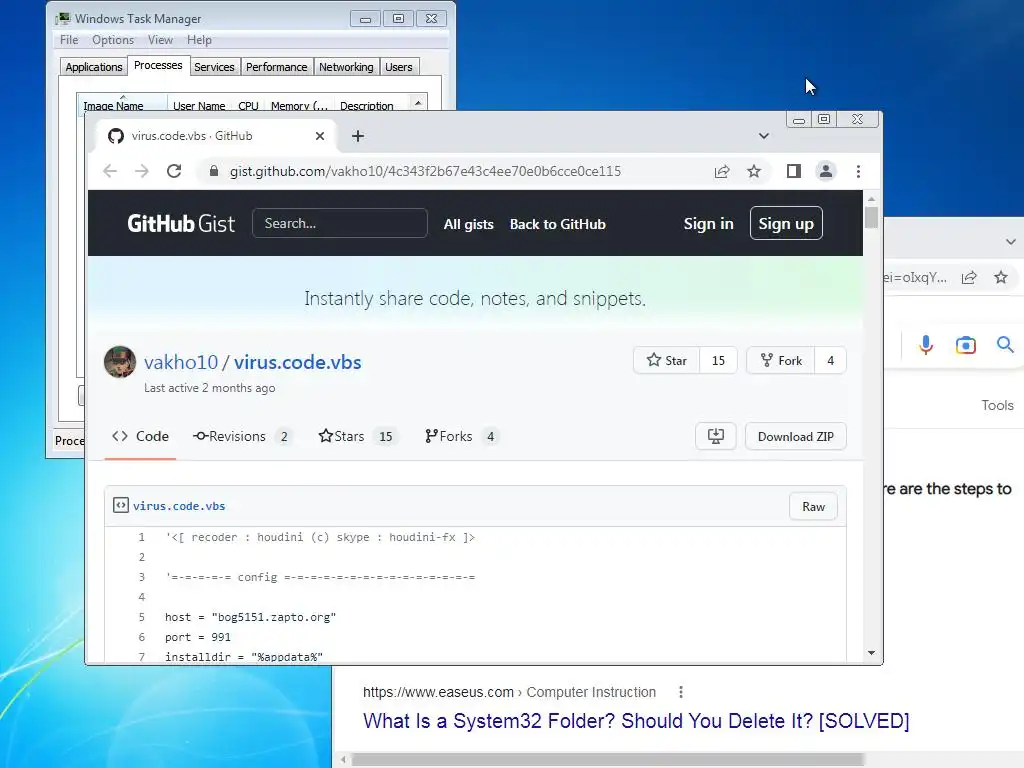Screen dimensions: 1024x768
Task: Click the Sign up button
Action: [x=786, y=223]
